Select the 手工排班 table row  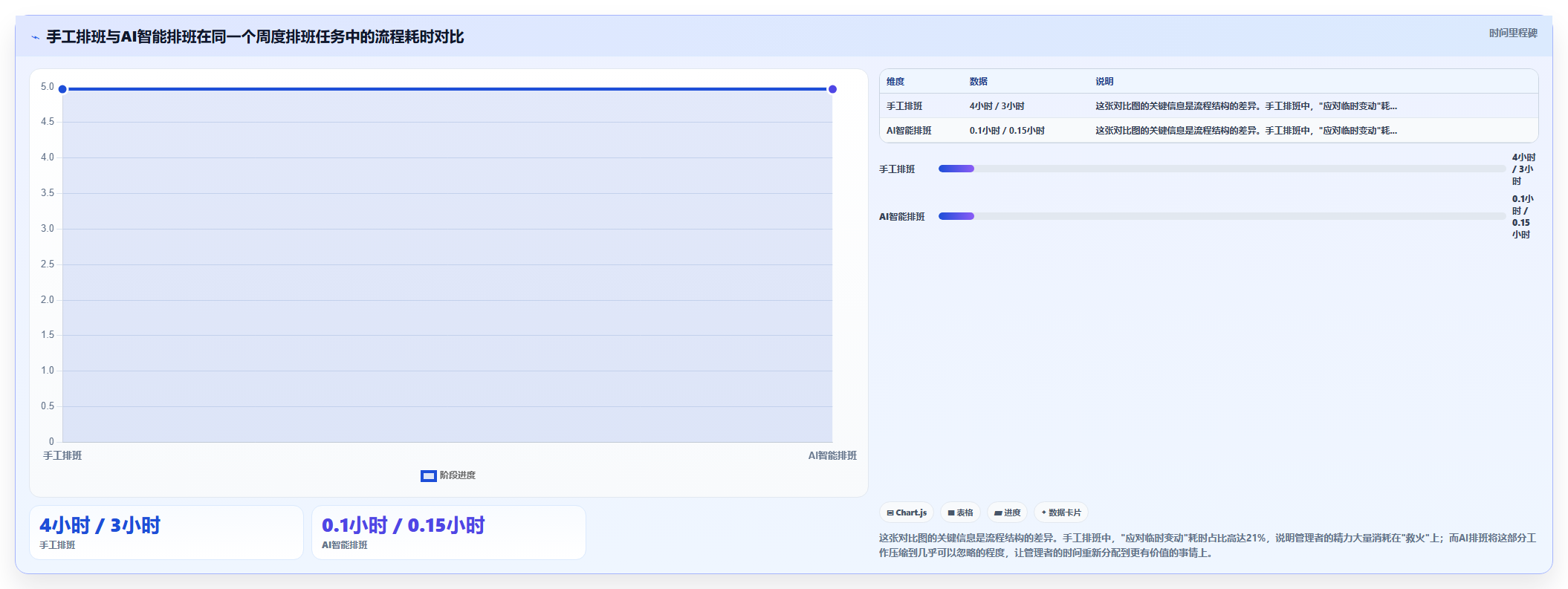click(x=1208, y=106)
